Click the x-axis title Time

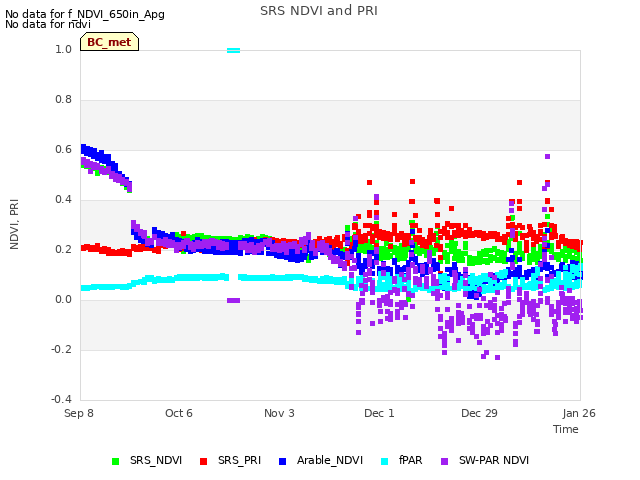click(x=566, y=429)
